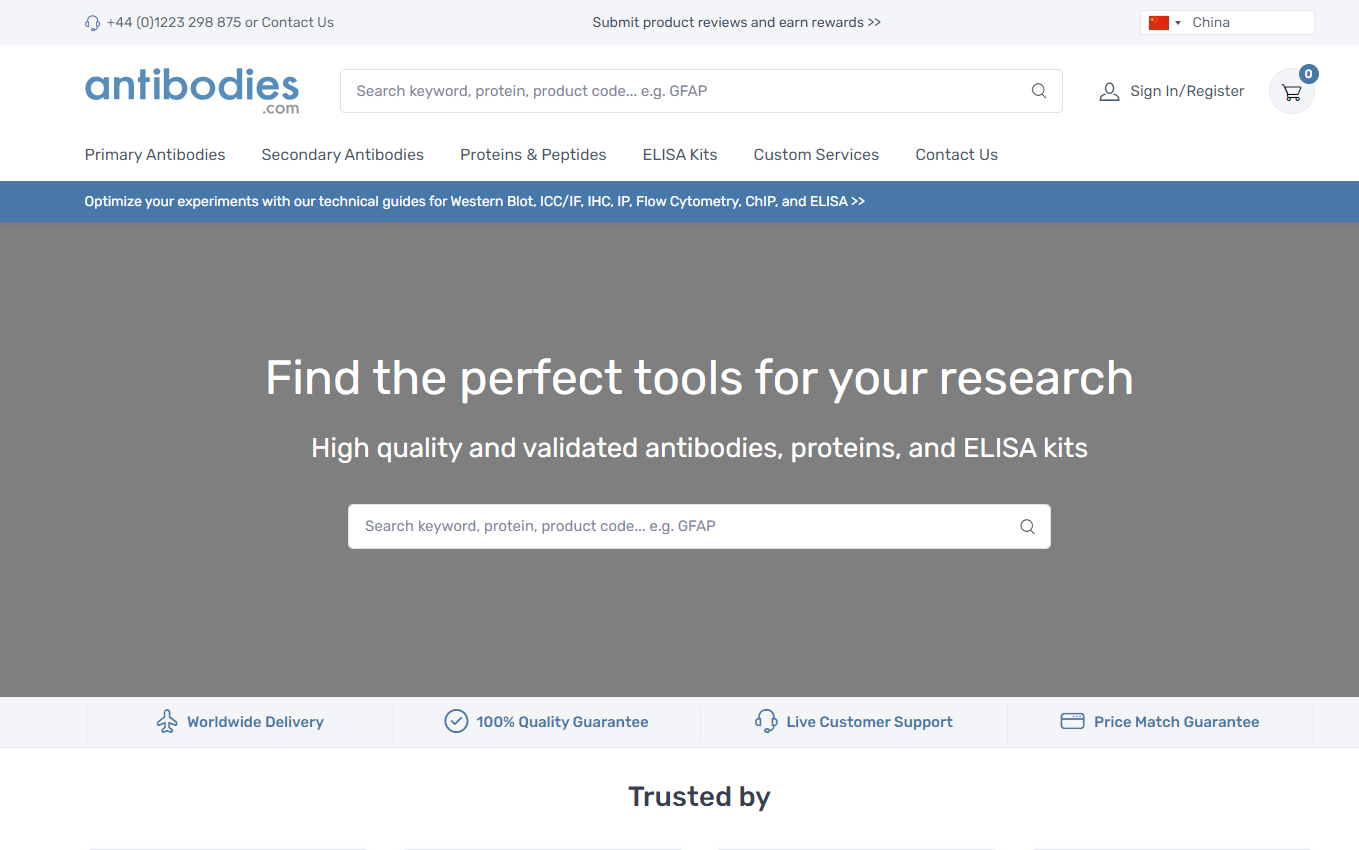
Task: Click the shopping cart icon
Action: pos(1291,92)
